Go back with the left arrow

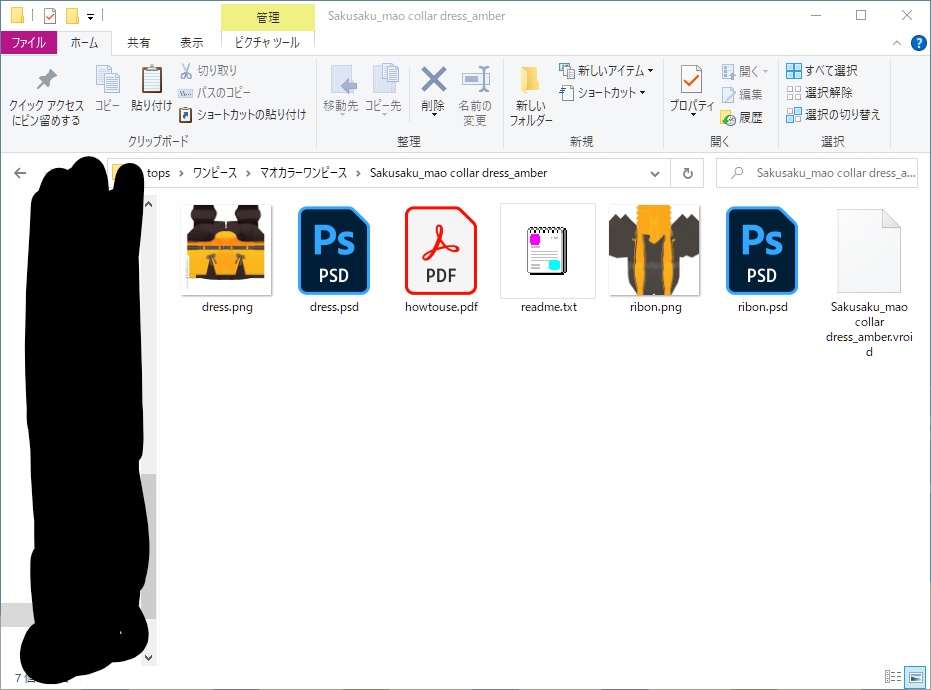pos(20,173)
